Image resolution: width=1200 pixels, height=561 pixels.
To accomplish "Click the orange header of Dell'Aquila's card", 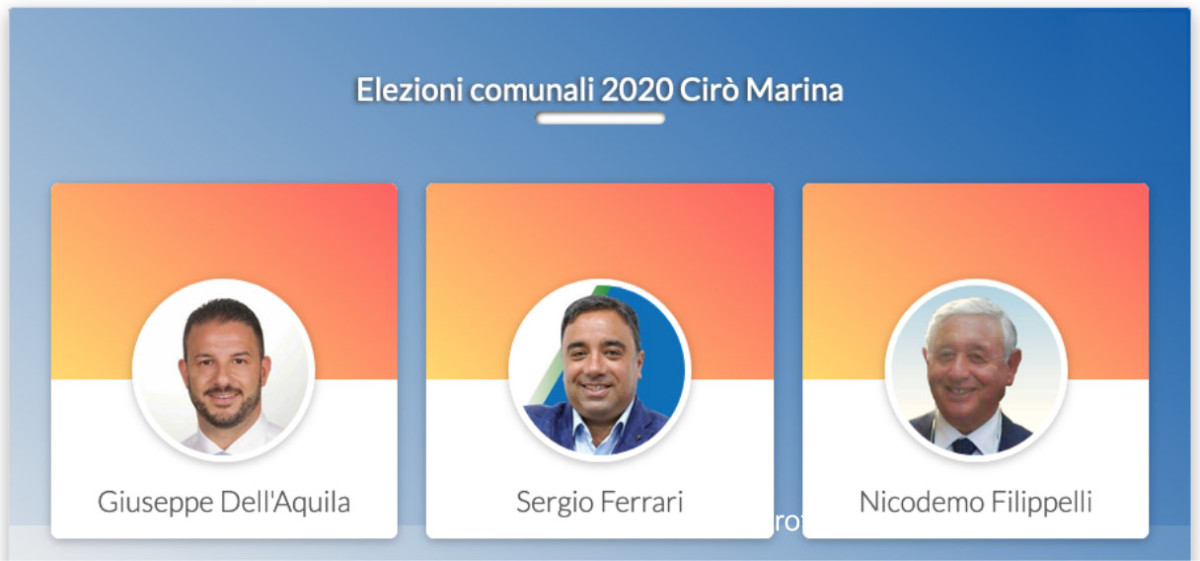I will [x=224, y=230].
